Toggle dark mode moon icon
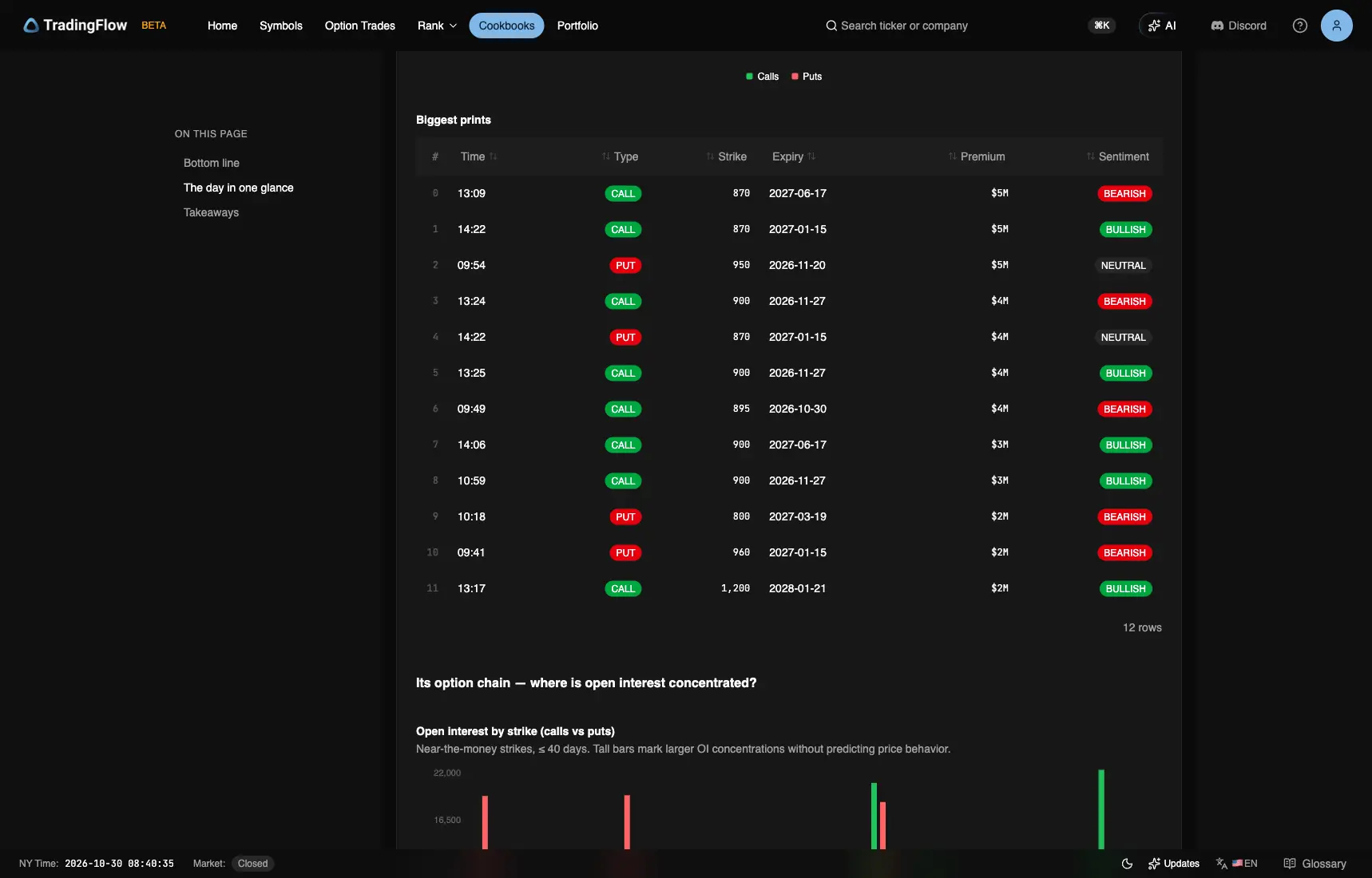This screenshot has height=878, width=1372. [x=1127, y=864]
